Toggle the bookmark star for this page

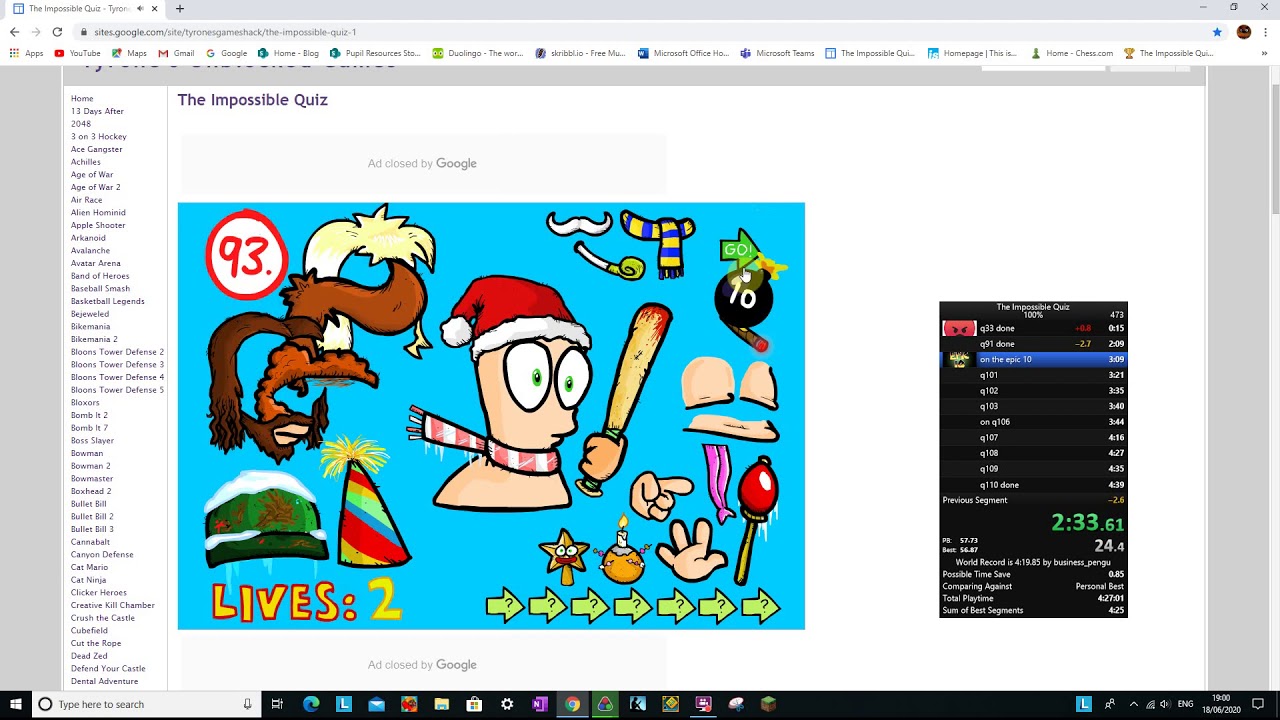(1217, 32)
